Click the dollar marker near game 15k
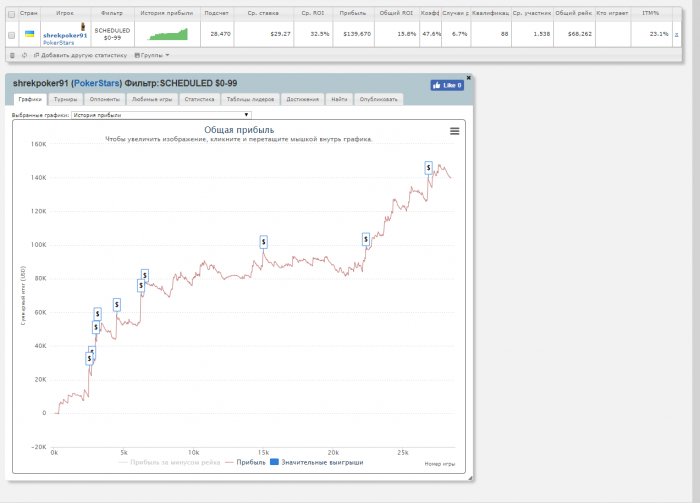This screenshot has width=700, height=503. coord(263,241)
